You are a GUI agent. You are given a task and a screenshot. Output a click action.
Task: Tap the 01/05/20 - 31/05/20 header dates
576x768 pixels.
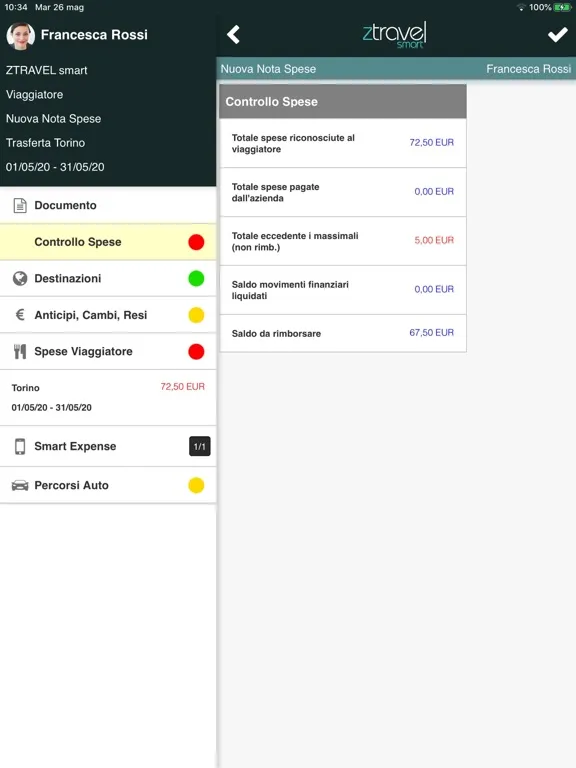tap(55, 167)
